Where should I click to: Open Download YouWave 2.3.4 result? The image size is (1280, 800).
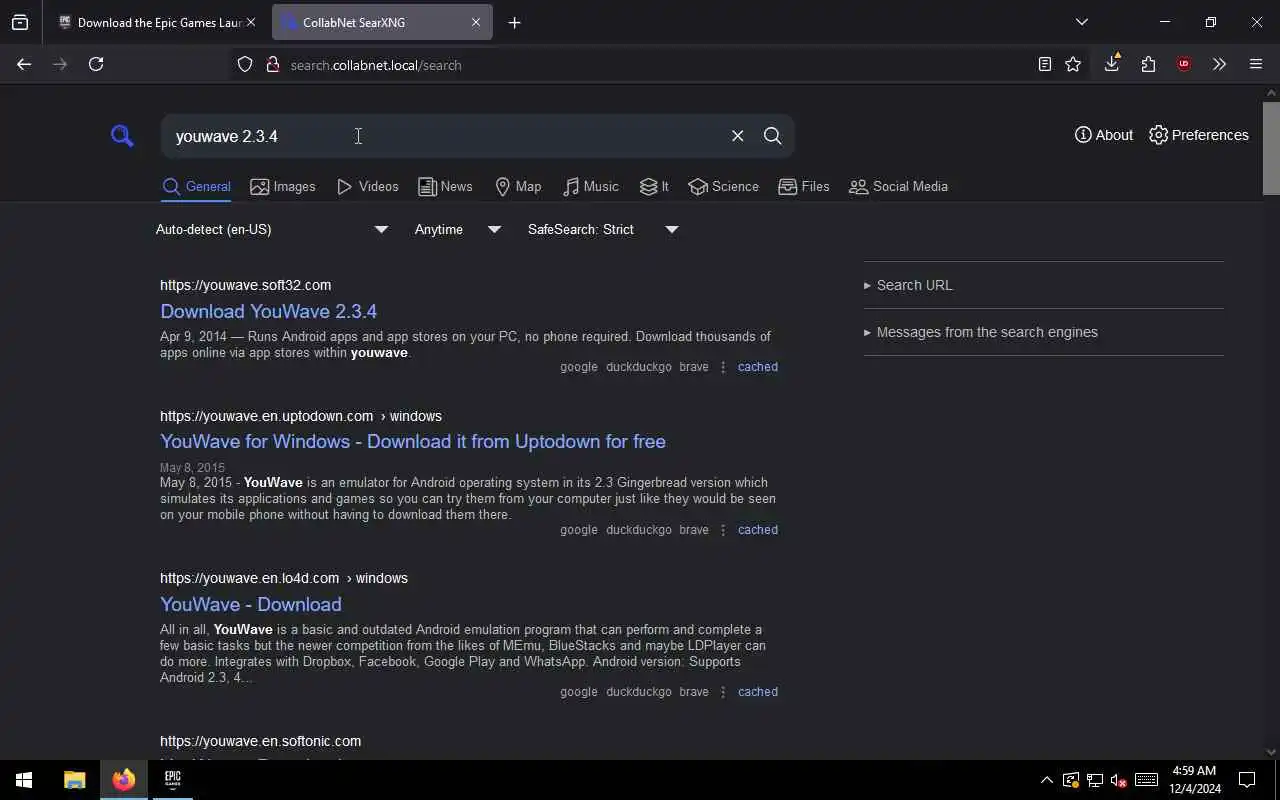268,311
